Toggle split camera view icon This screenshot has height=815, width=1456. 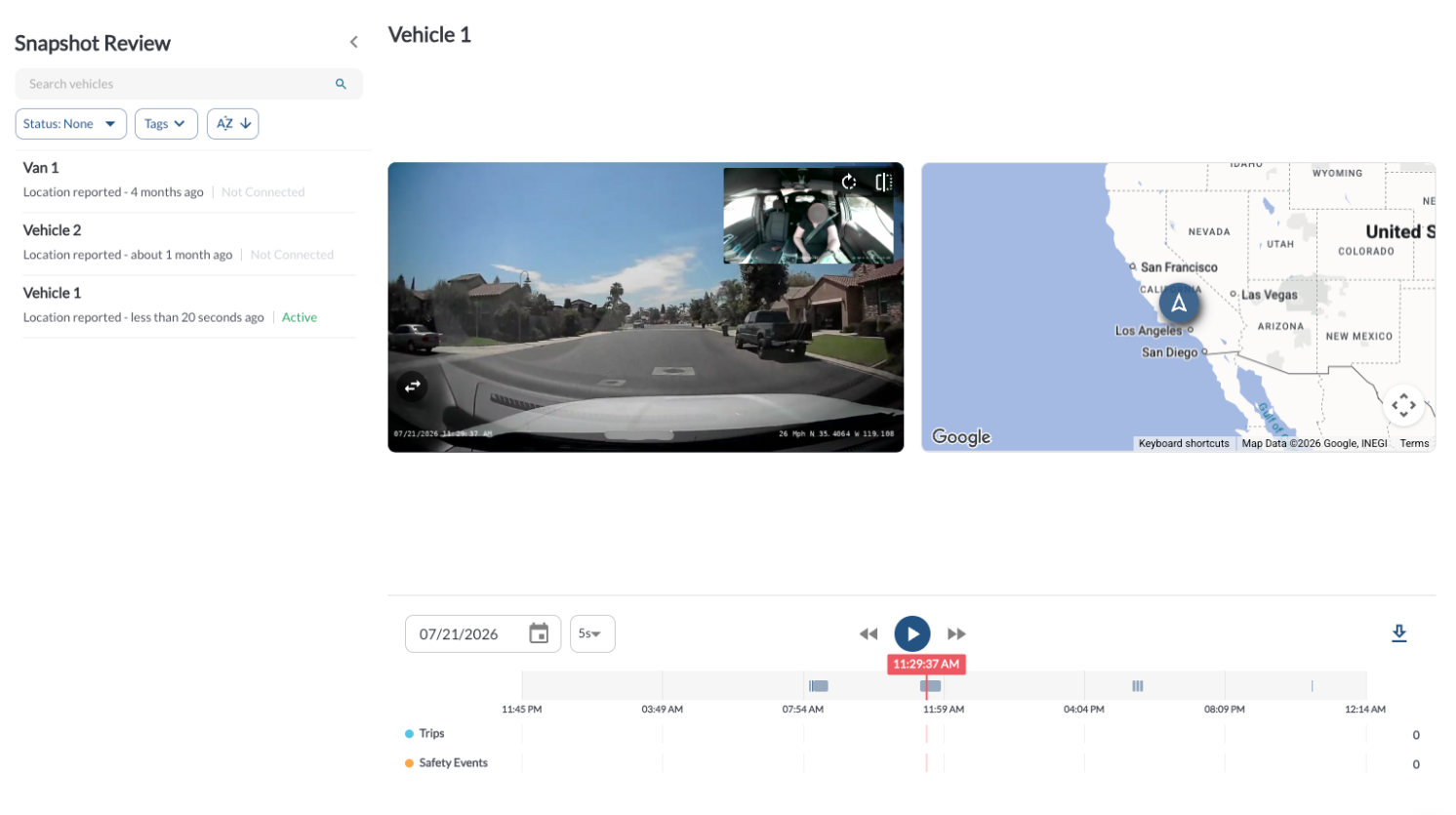tap(883, 182)
